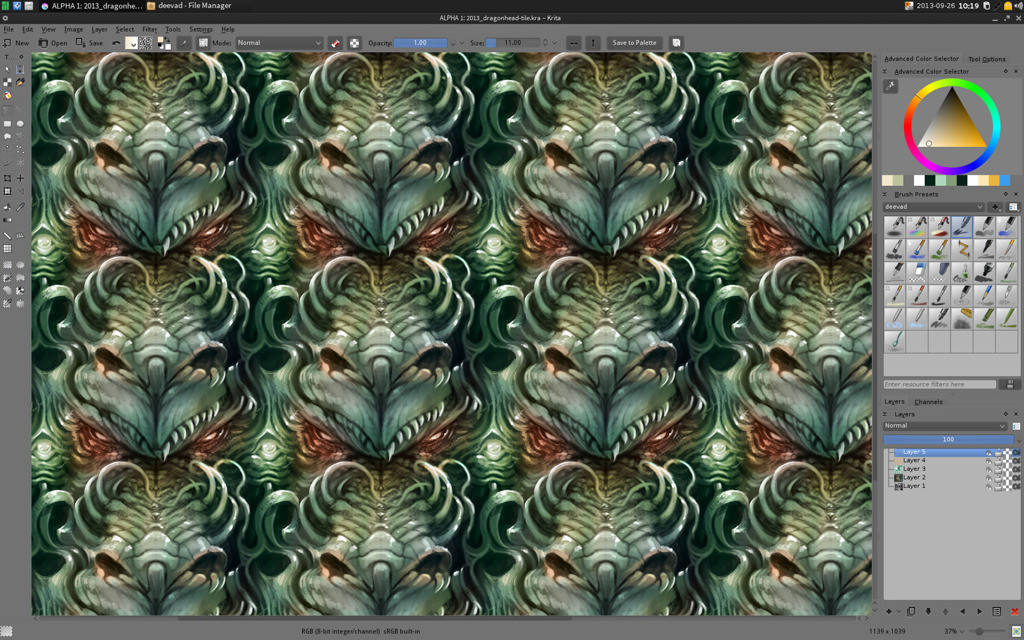
Task: Select the color picker eyedropper tool
Action: point(20,207)
